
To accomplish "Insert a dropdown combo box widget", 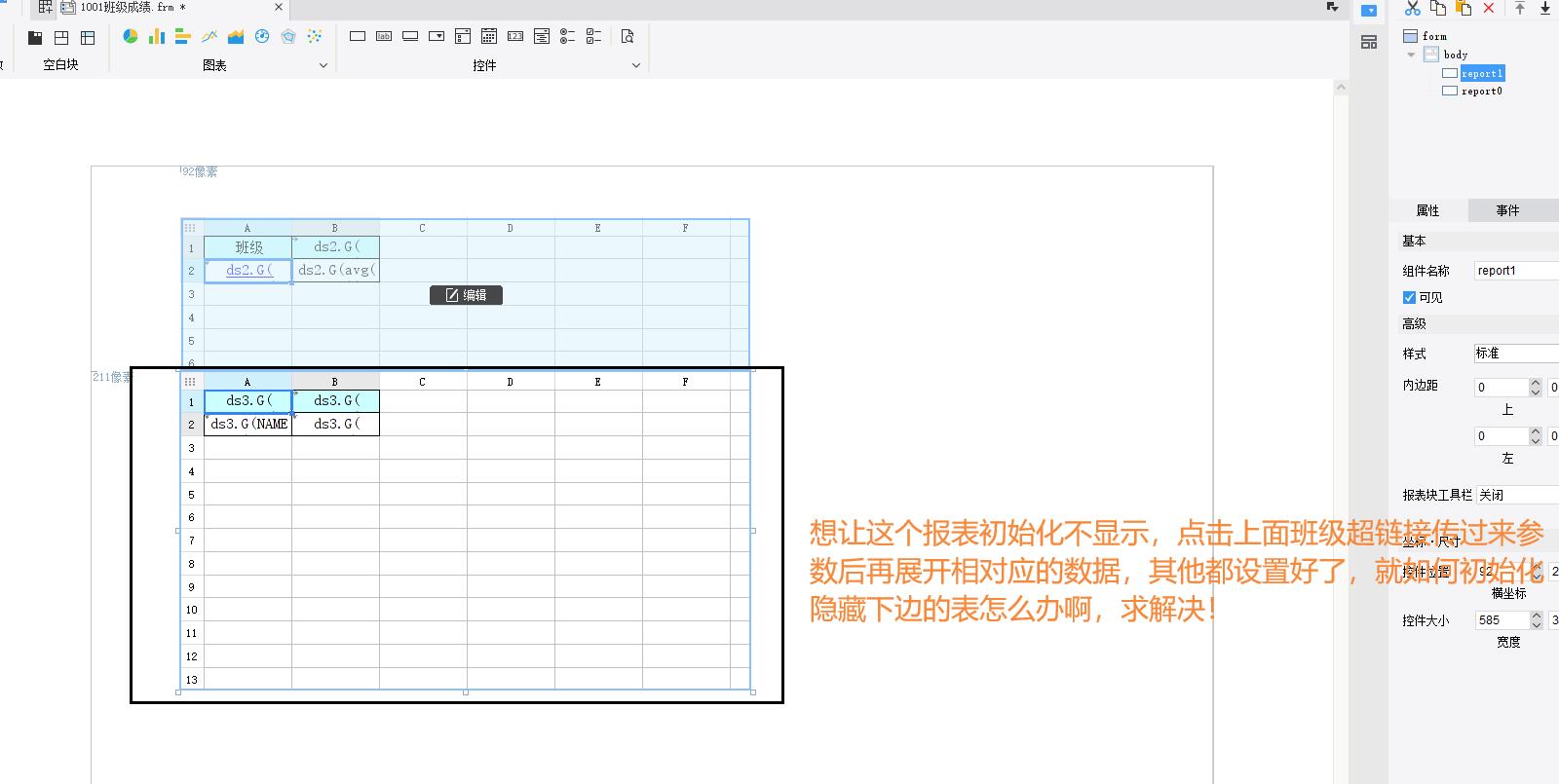I will 437,36.
